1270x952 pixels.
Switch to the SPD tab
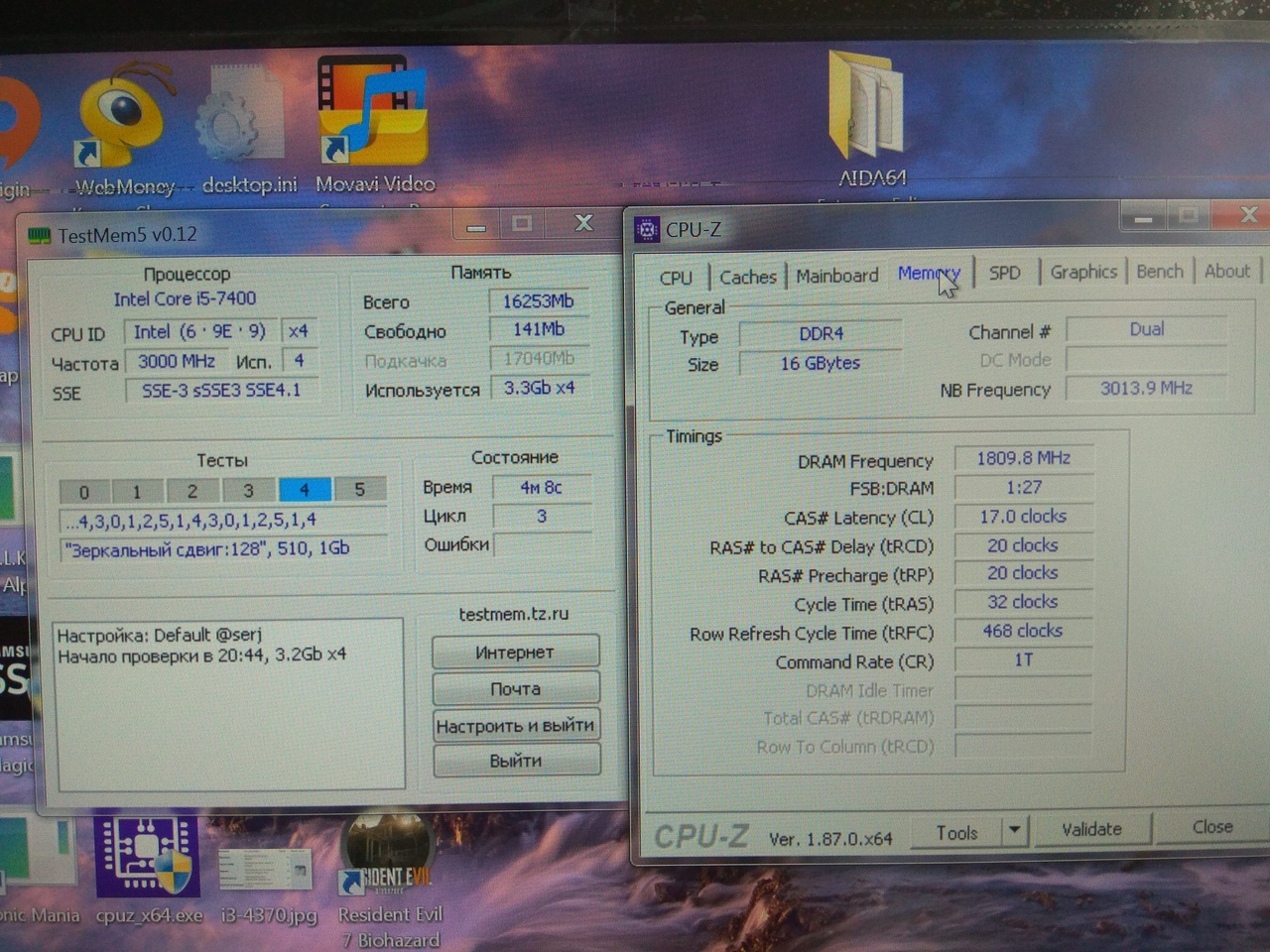point(1004,272)
